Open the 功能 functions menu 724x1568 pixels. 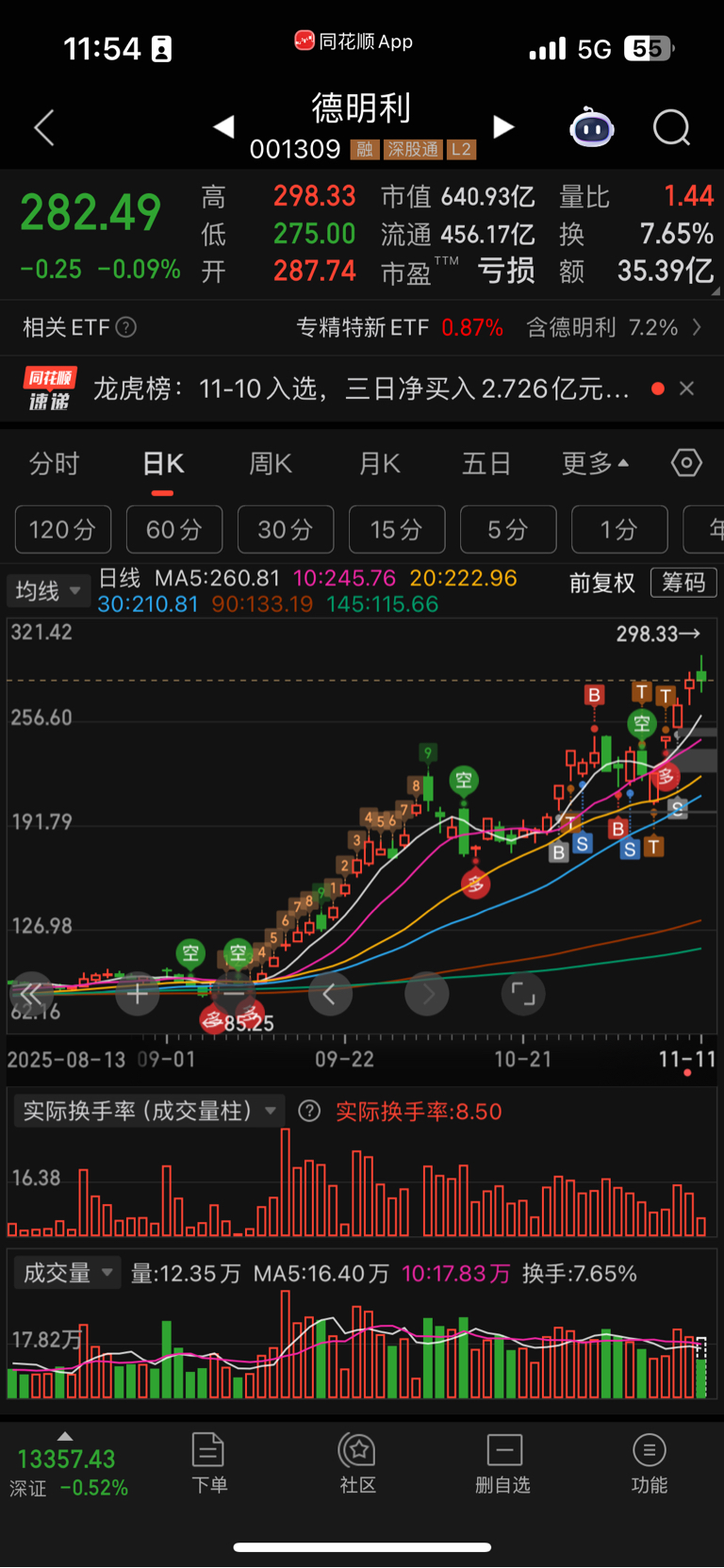coord(649,1463)
